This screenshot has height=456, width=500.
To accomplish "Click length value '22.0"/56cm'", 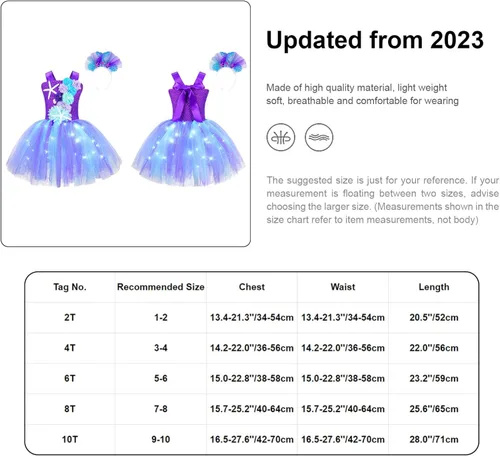I will 434,348.
